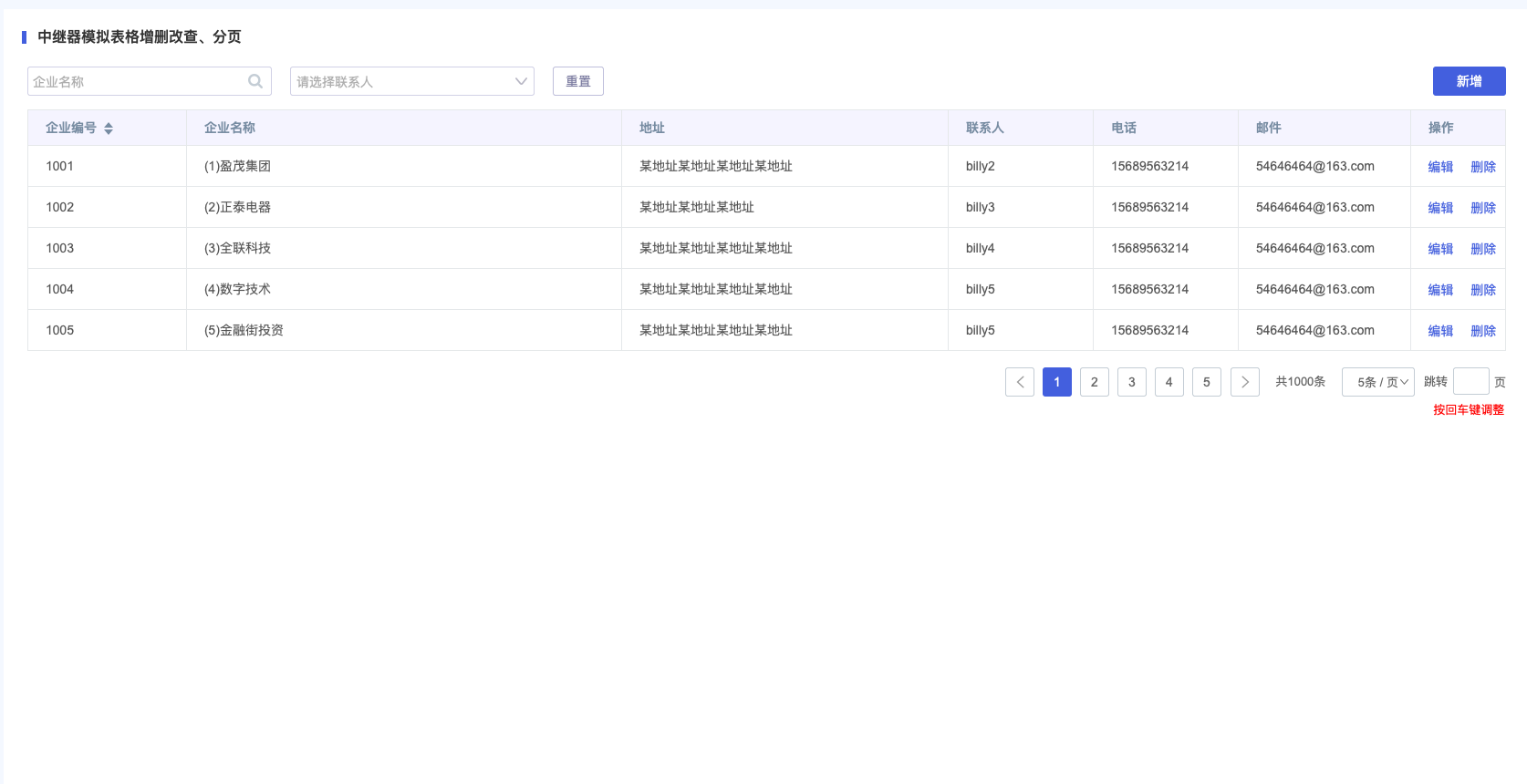Viewport: 1527px width, 784px height.
Task: Click the 中继器模拟表格增删改查、分页 title
Action: point(140,36)
